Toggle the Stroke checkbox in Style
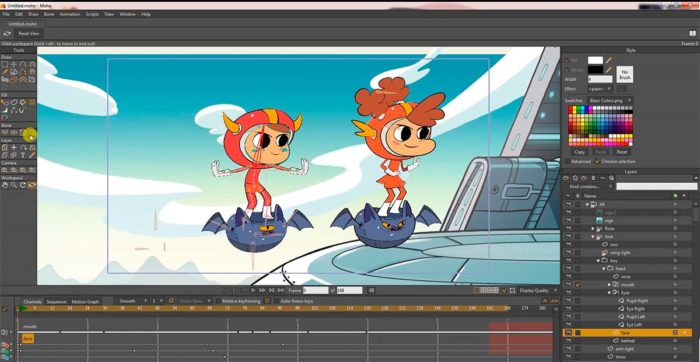This screenshot has height=362, width=700. pos(567,70)
